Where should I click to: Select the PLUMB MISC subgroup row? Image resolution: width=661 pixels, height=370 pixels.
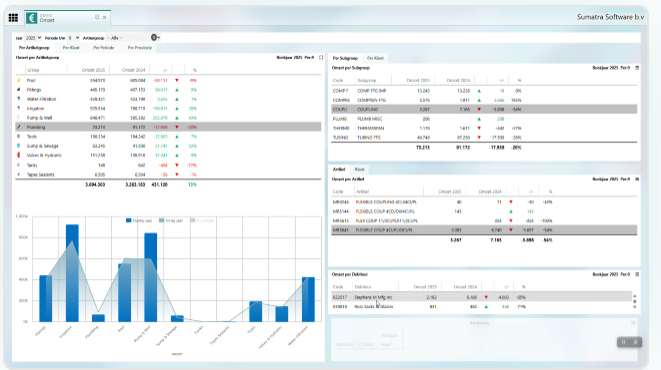(x=484, y=119)
